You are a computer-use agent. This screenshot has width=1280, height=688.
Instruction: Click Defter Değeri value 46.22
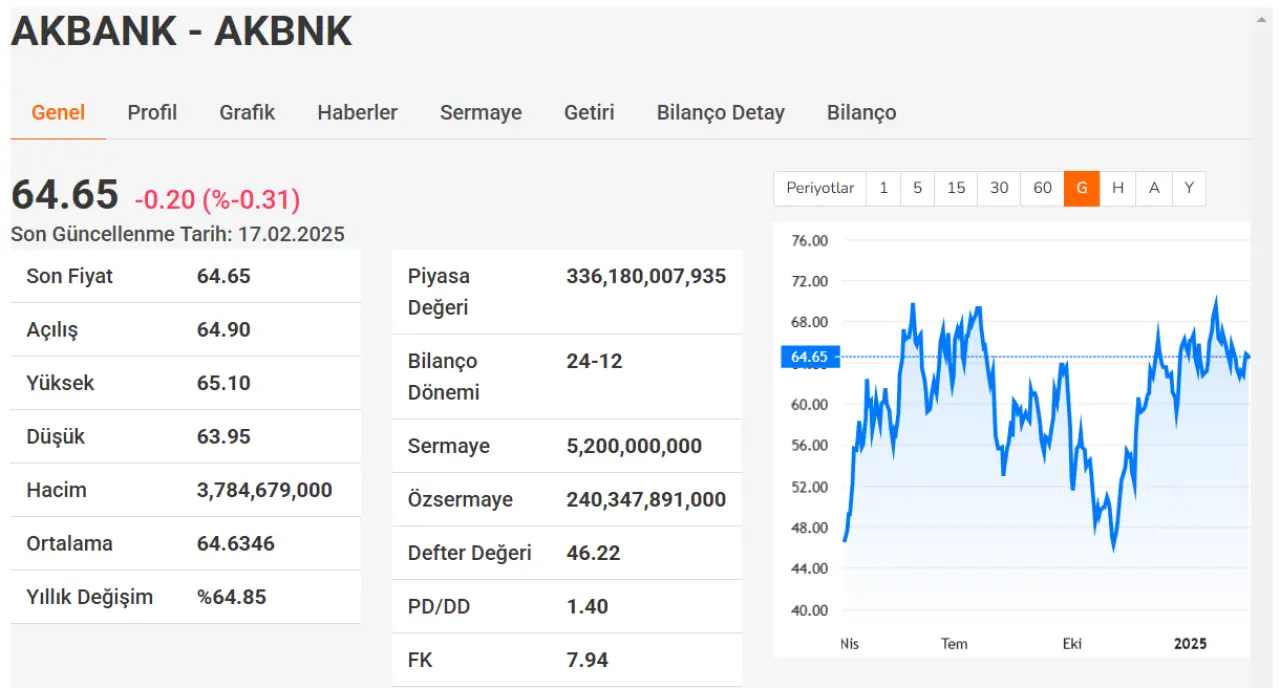(593, 553)
